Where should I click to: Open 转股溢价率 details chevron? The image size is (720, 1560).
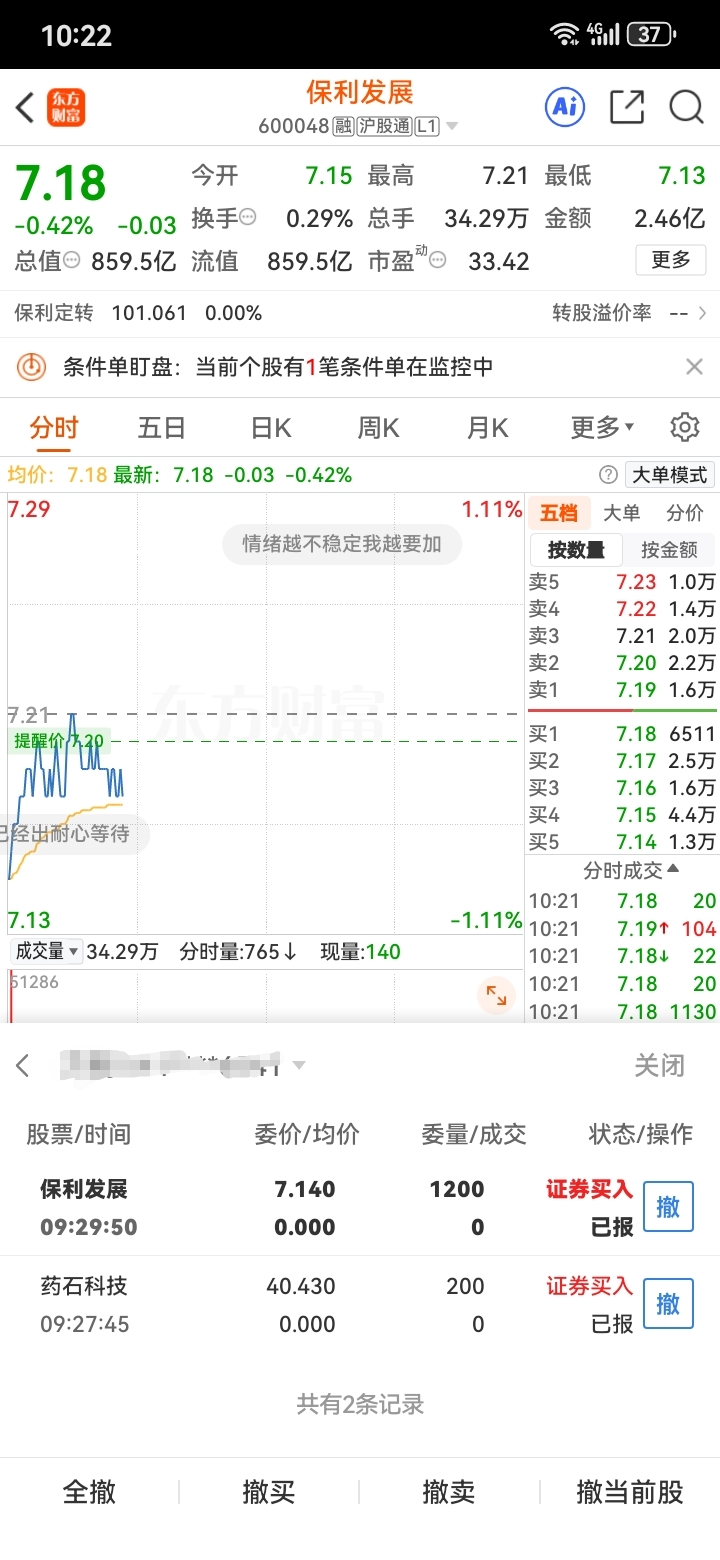click(x=703, y=313)
